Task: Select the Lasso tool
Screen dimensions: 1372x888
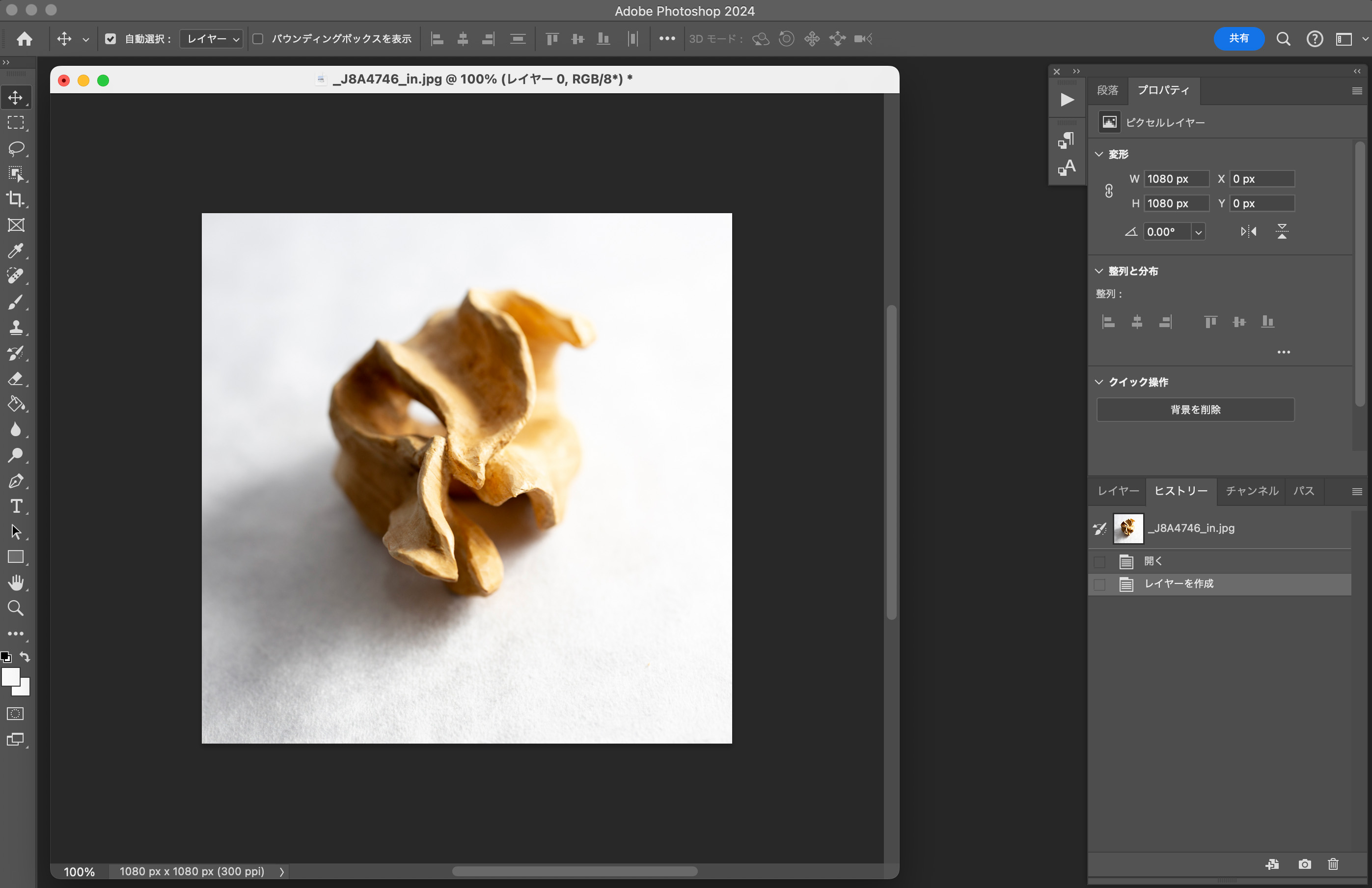Action: [16, 148]
